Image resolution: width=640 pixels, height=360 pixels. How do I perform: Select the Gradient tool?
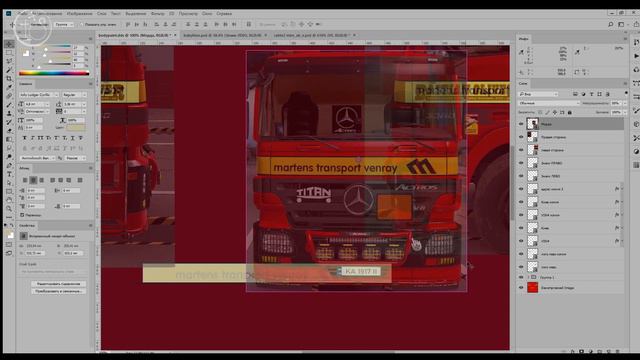pos(9,139)
